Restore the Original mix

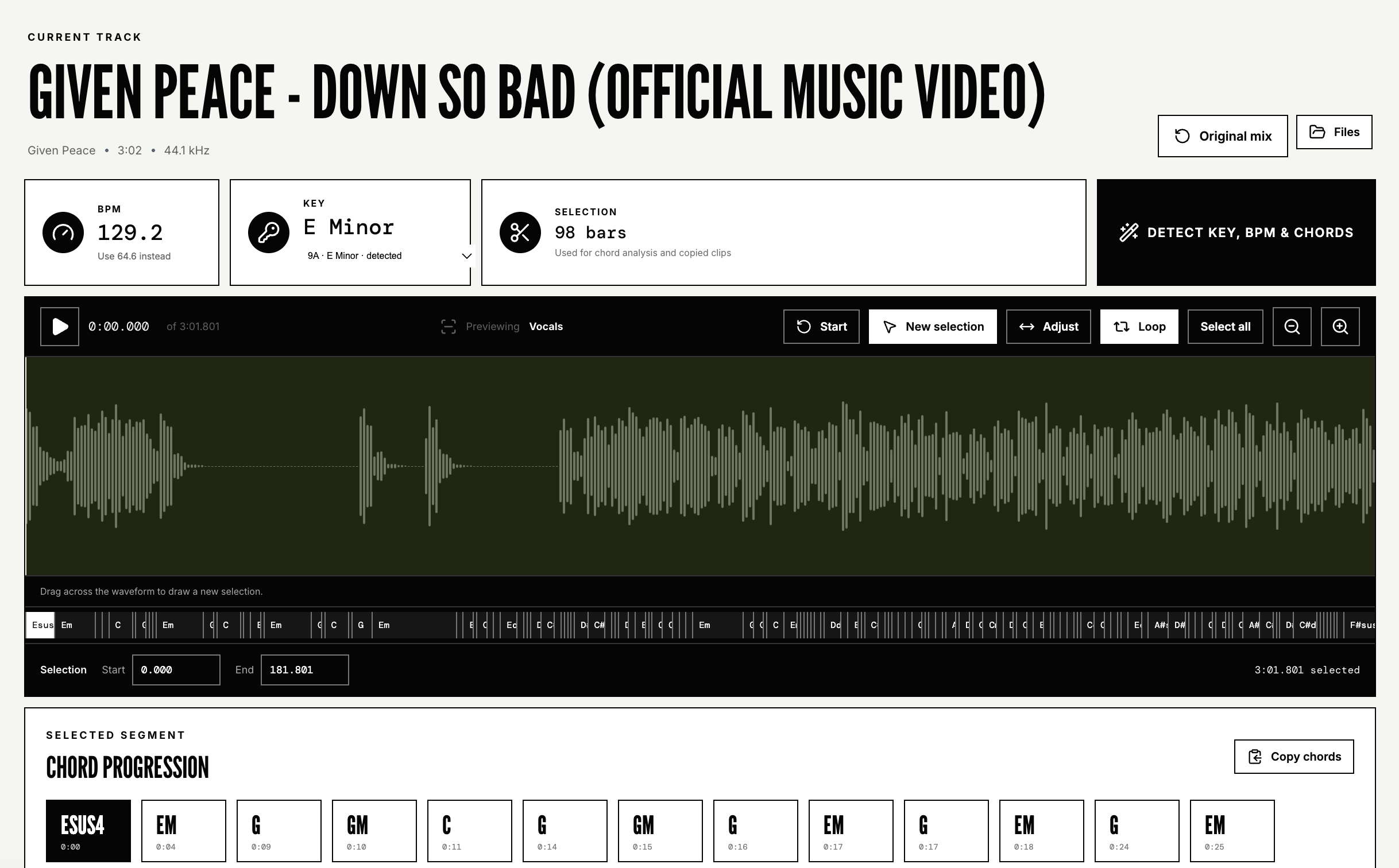[x=1223, y=136]
